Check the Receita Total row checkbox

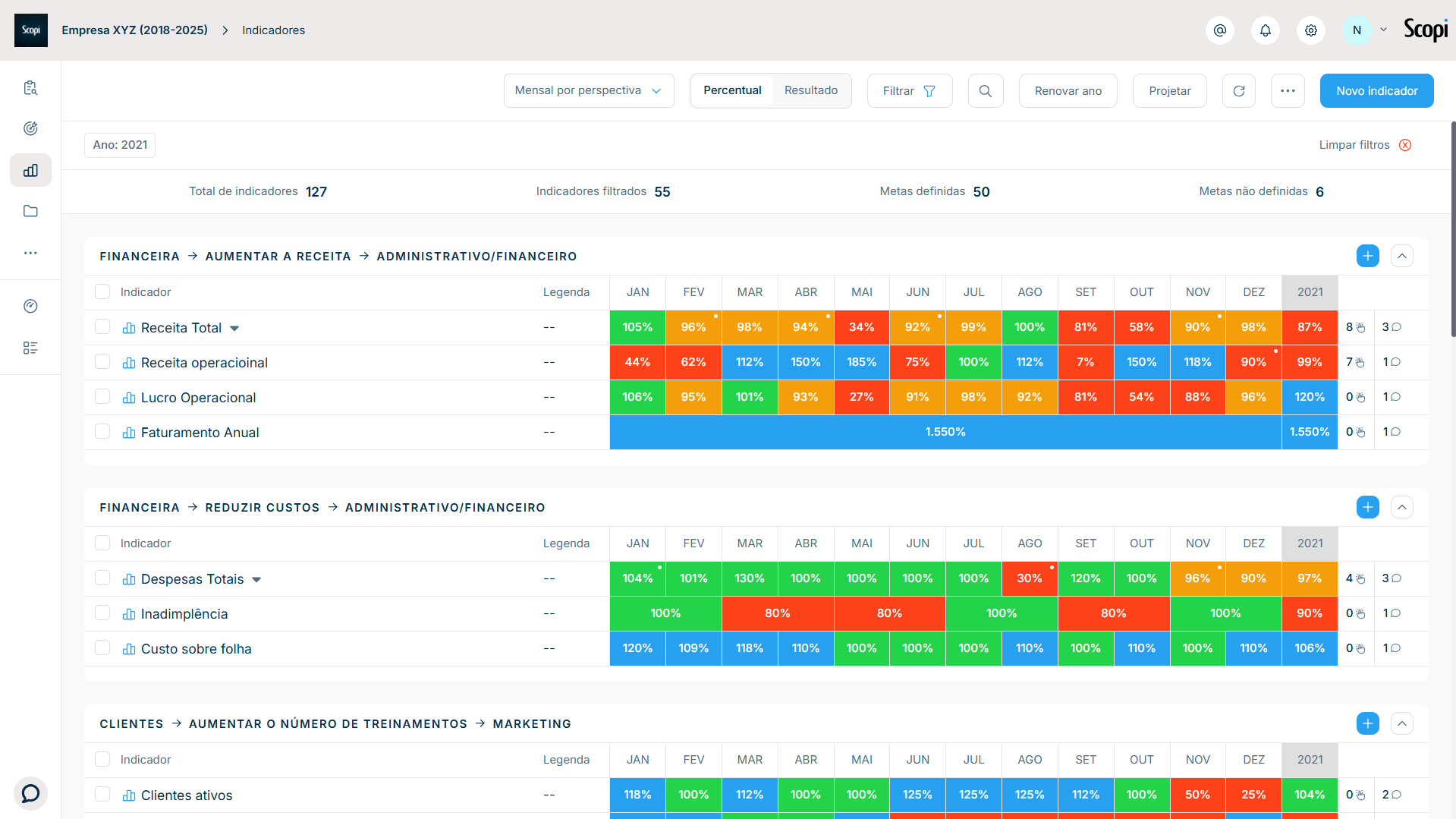click(x=102, y=326)
